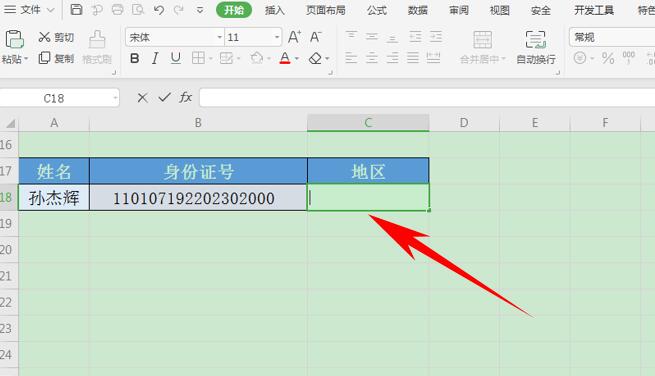The height and width of the screenshot is (376, 655).
Task: Select cell B18 with the ID number
Action: pos(198,198)
